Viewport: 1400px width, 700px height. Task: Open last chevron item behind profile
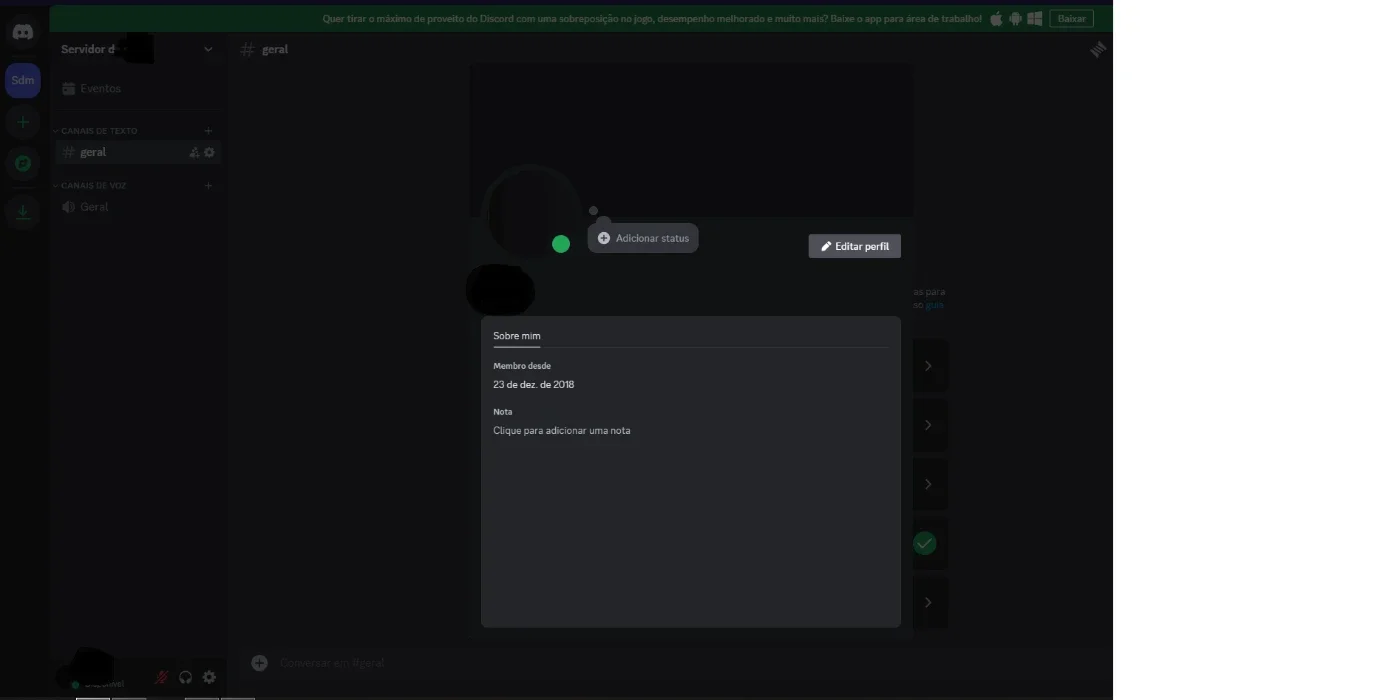point(928,602)
